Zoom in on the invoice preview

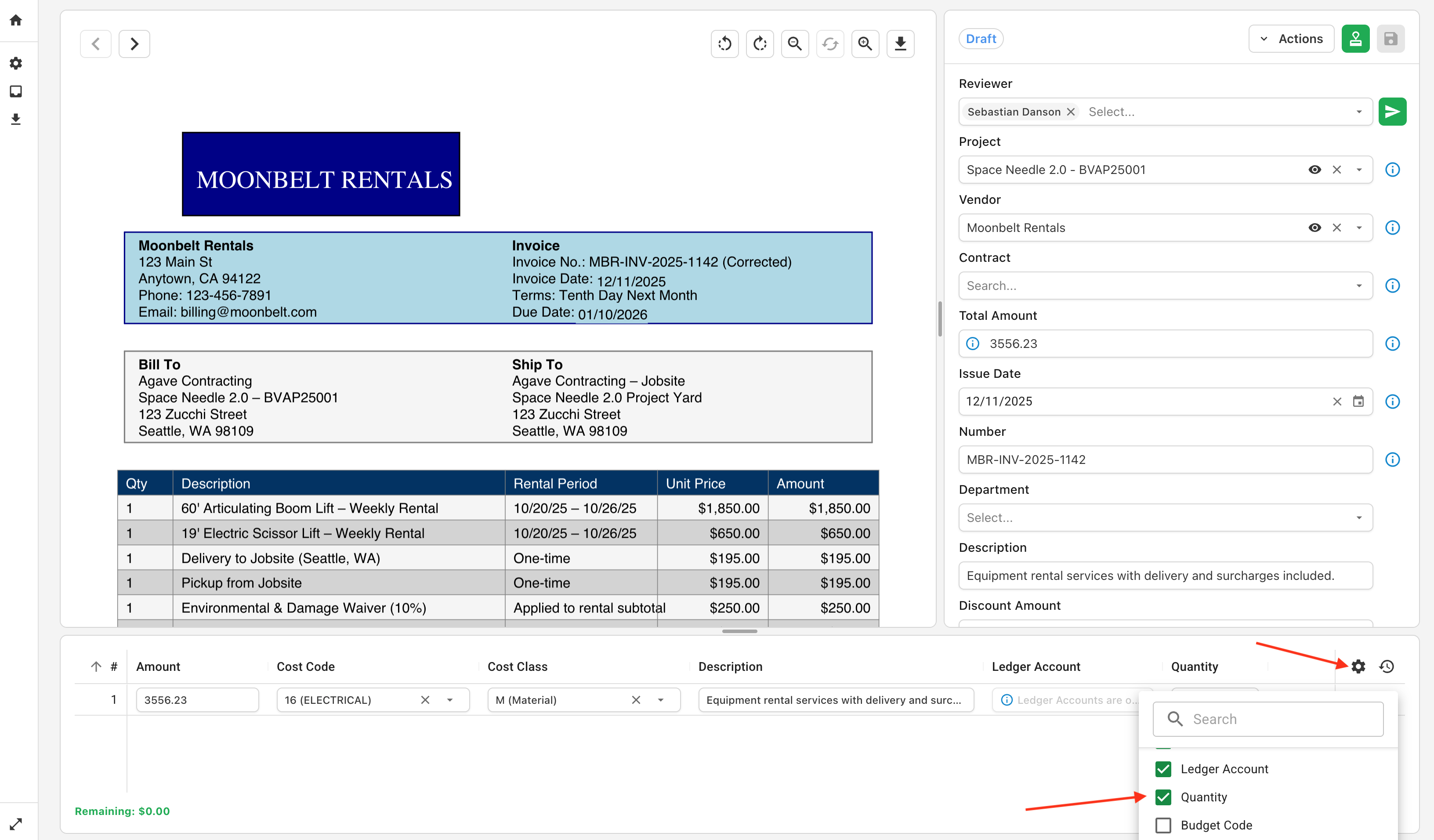(x=865, y=44)
